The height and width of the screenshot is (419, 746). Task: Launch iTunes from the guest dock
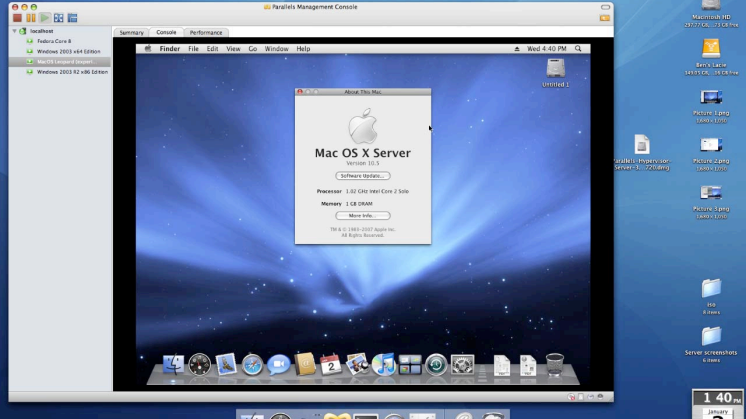click(383, 365)
